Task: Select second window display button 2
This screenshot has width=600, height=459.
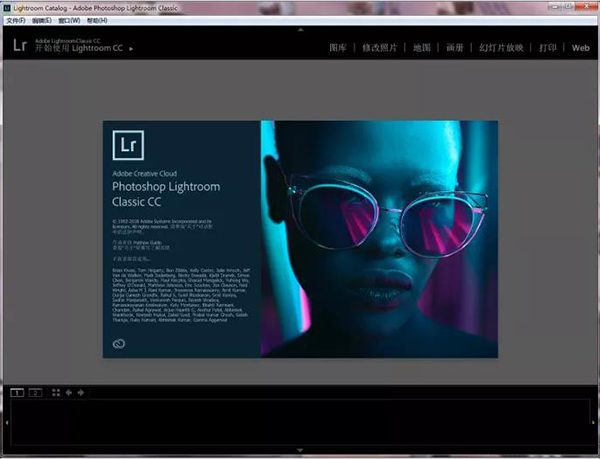Action: click(x=35, y=393)
